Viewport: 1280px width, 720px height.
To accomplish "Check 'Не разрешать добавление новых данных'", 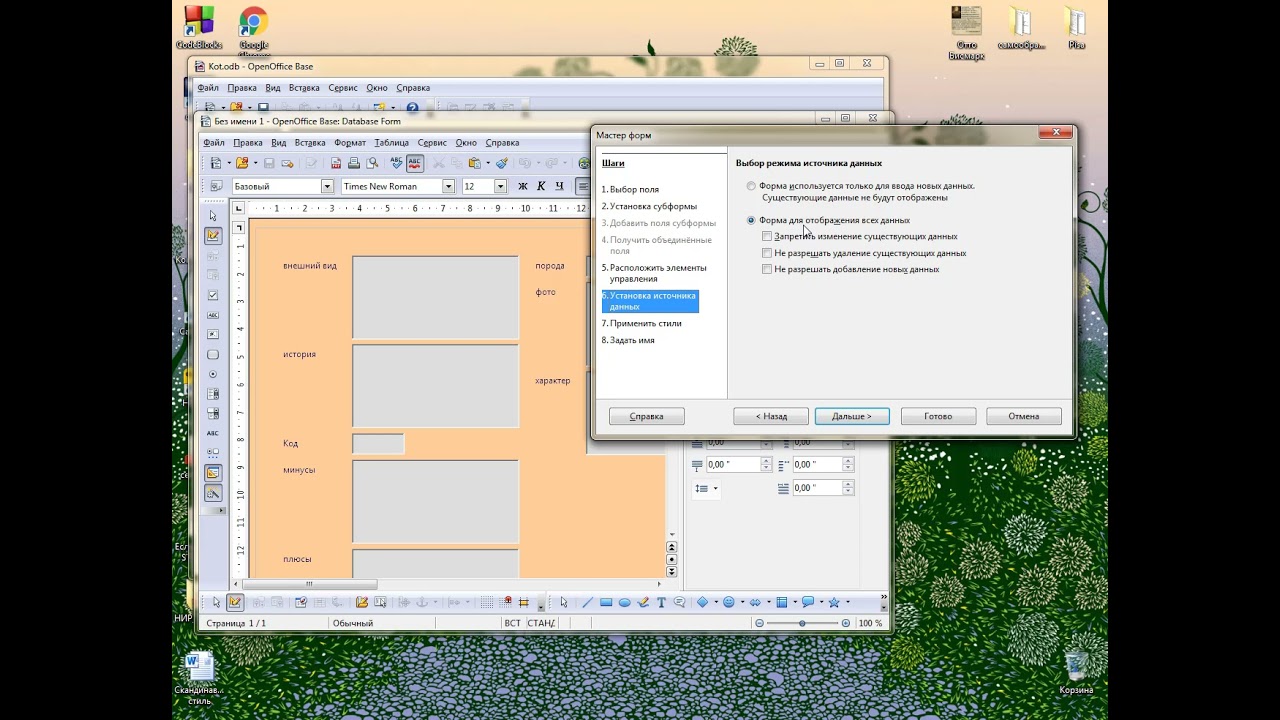I will coord(767,269).
